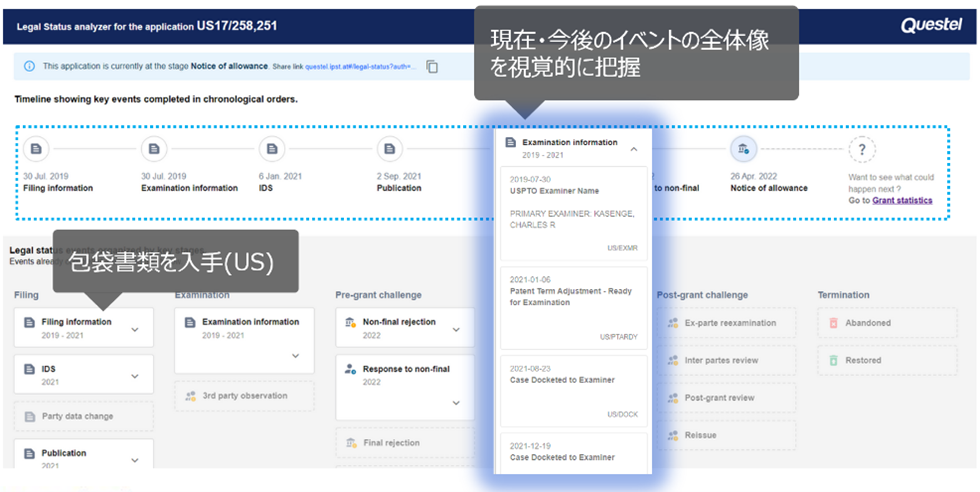Select the Post-grant review card
Image resolution: width=980 pixels, height=492 pixels.
coord(727,398)
